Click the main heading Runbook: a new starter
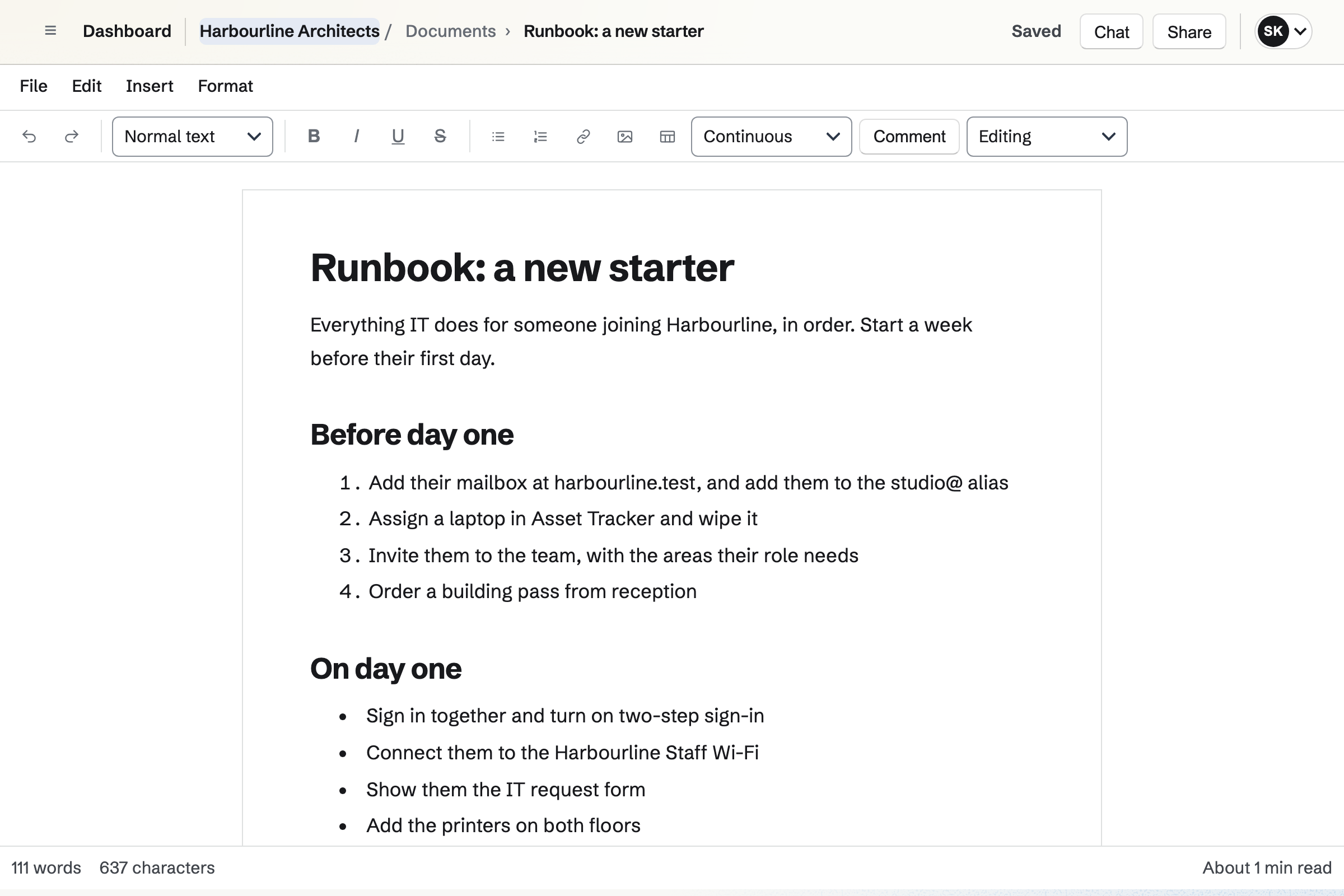 coord(522,268)
